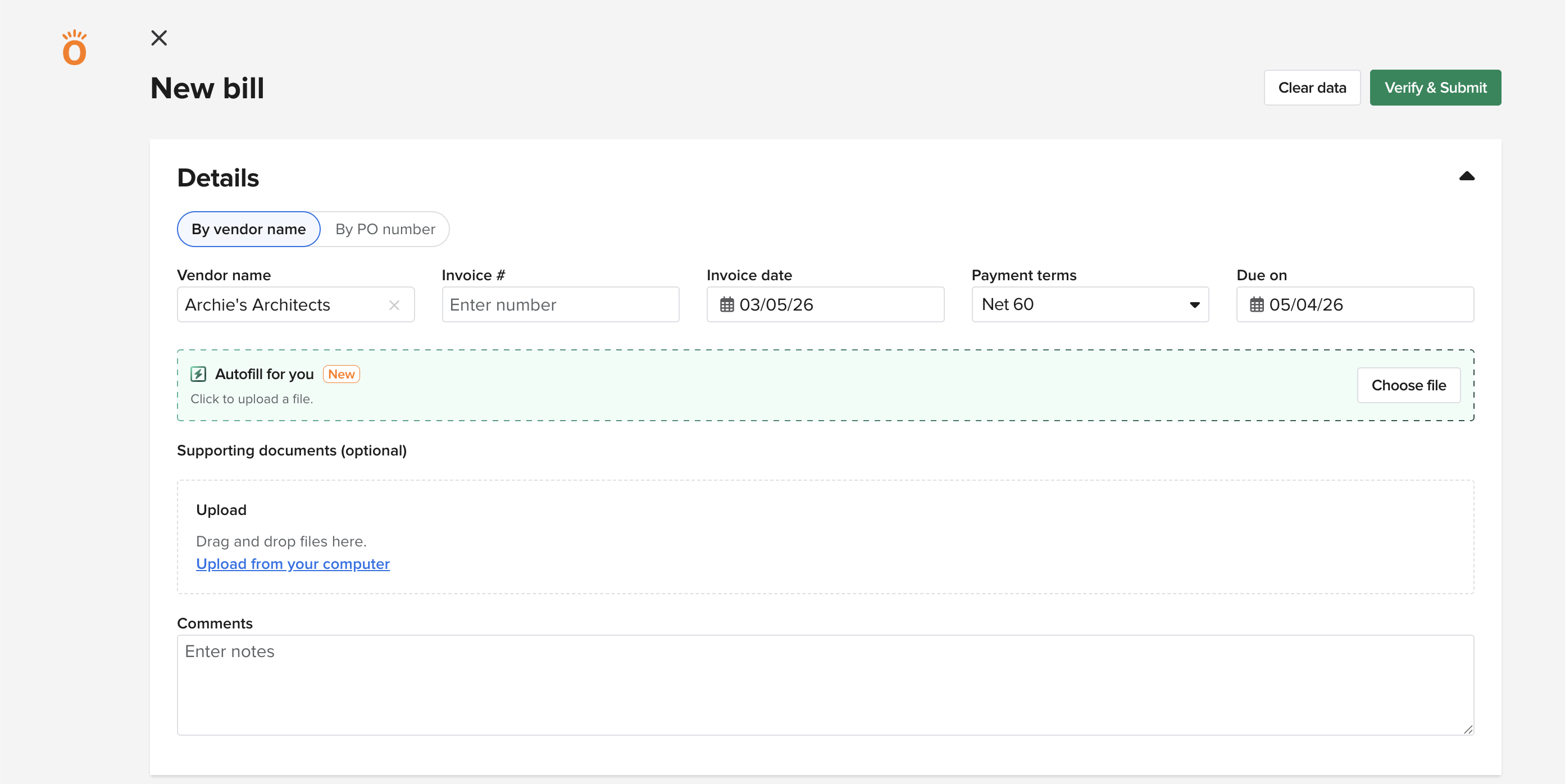
Task: Switch to By PO number option
Action: (385, 229)
